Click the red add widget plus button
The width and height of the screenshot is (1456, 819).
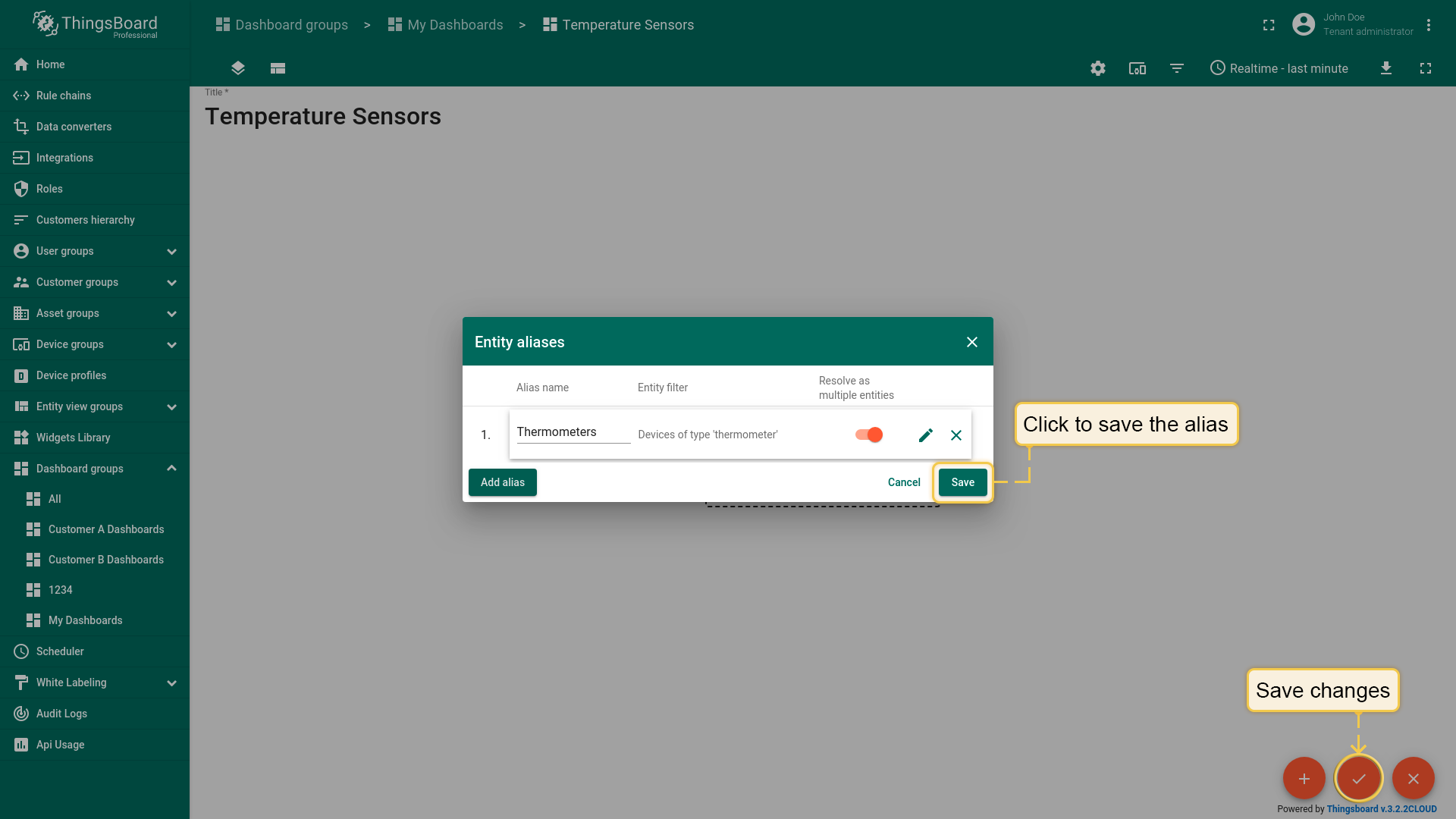1304,778
